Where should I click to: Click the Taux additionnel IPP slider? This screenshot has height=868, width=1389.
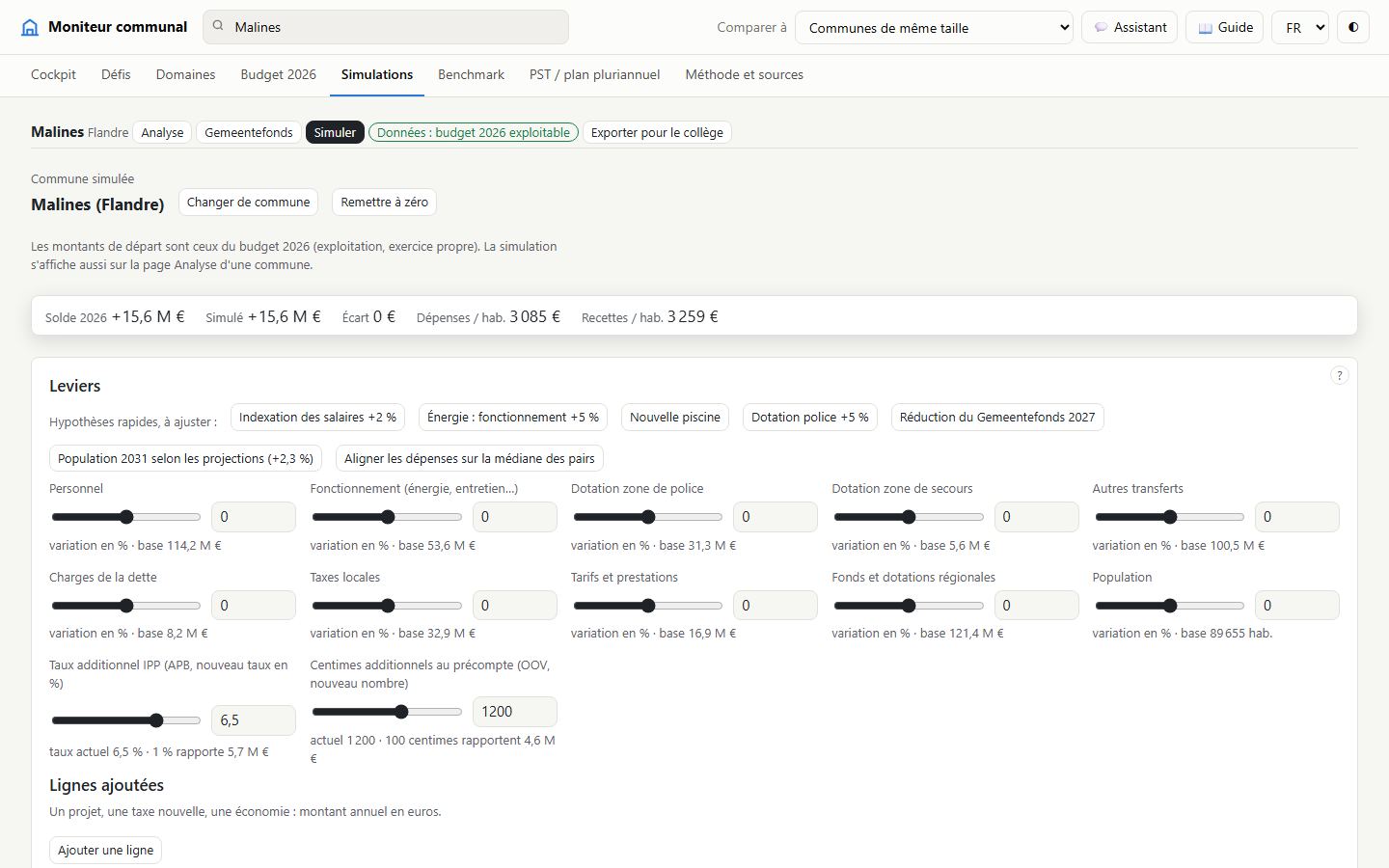(126, 720)
